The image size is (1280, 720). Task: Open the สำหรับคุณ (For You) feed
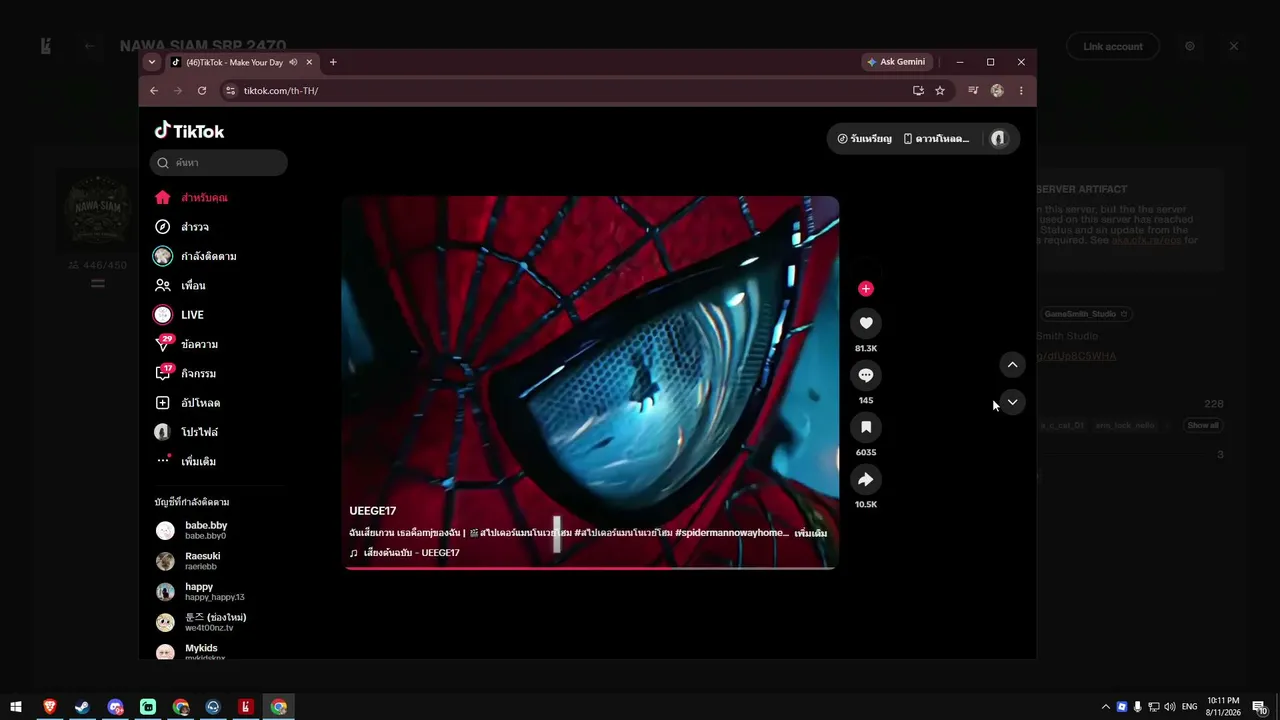point(191,198)
